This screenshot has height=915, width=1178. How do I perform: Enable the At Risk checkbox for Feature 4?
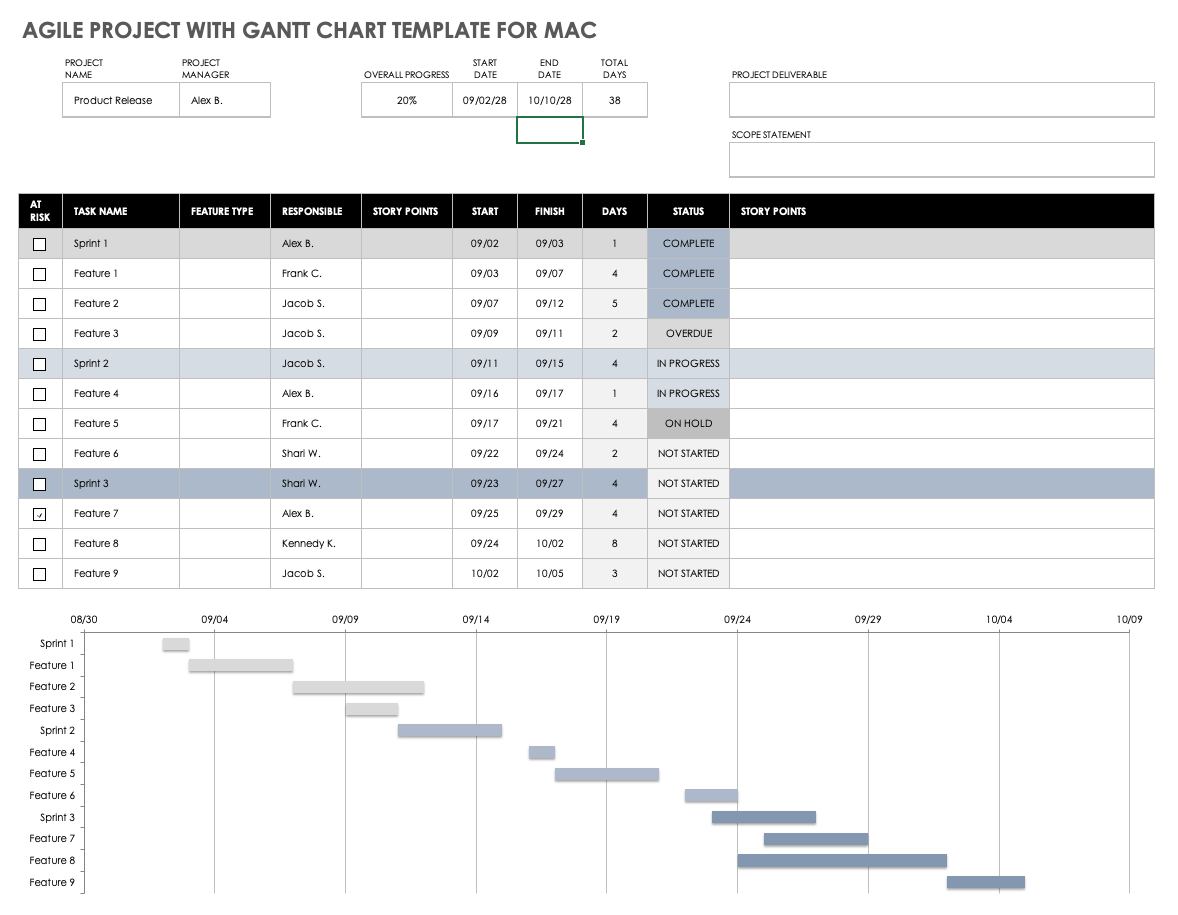40,394
